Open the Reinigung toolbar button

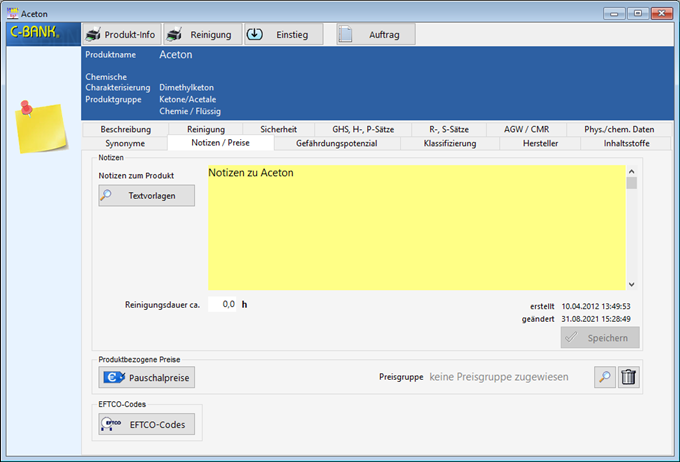(202, 34)
